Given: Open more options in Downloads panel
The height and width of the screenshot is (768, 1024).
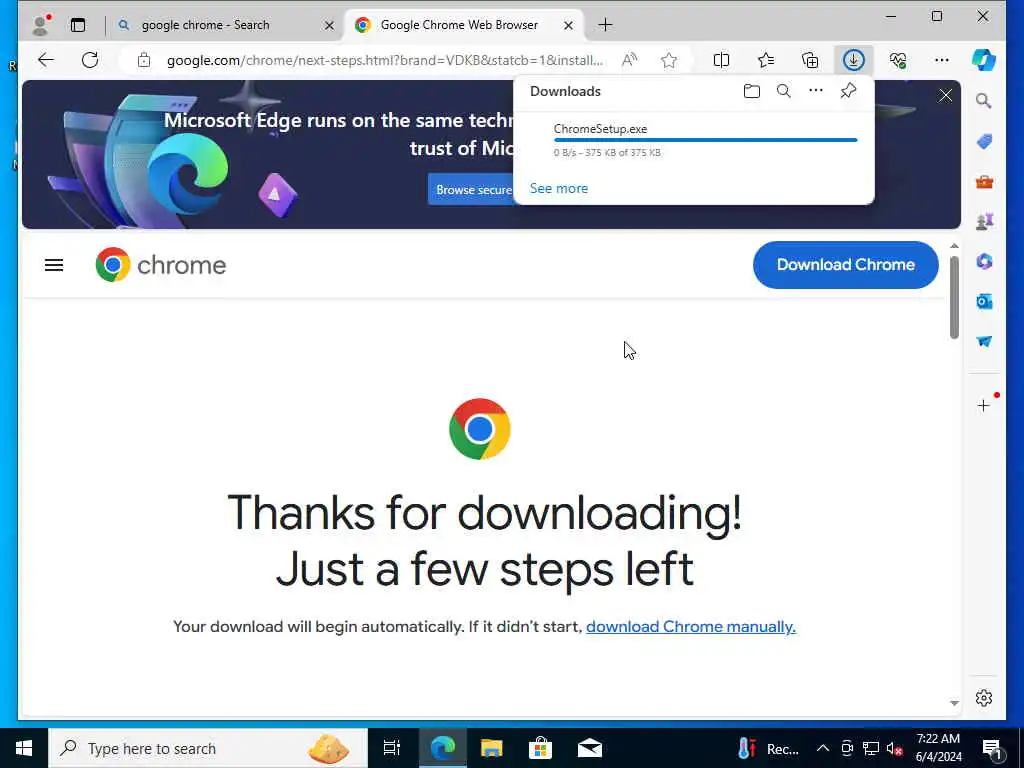Looking at the screenshot, I should [816, 91].
